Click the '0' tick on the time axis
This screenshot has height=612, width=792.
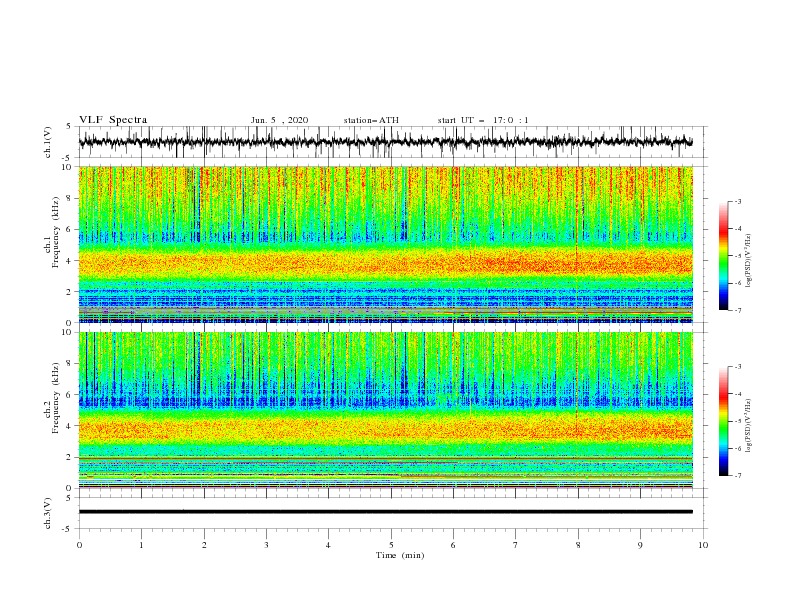click(79, 545)
